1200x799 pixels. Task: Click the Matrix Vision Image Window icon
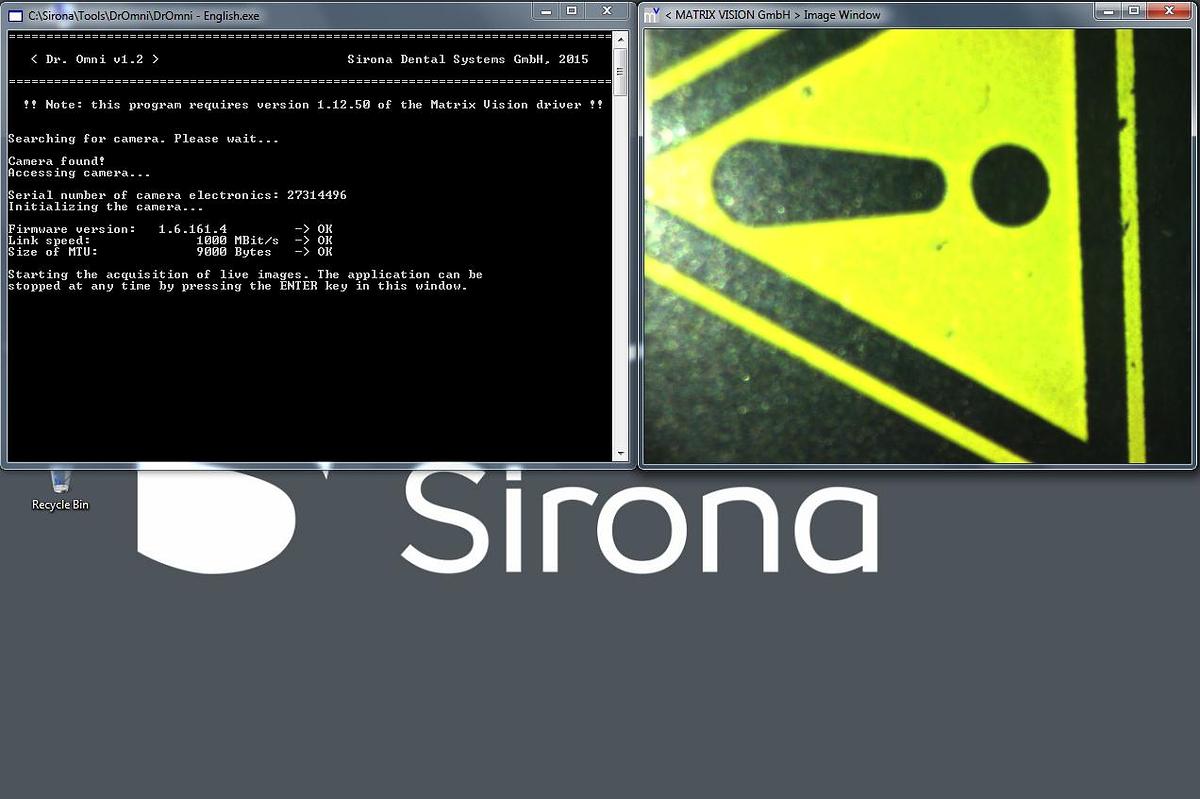click(652, 14)
